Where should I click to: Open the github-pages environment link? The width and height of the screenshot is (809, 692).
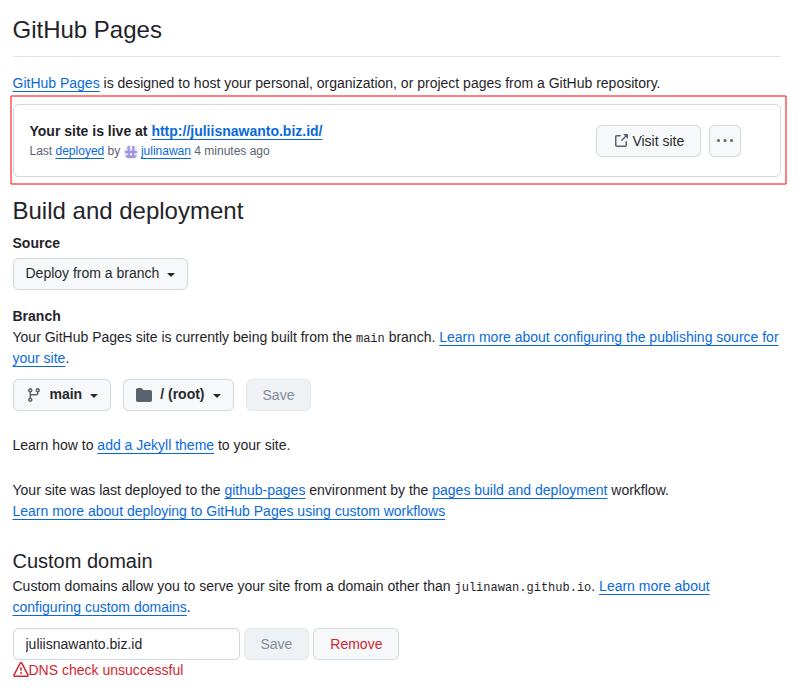[x=265, y=490]
